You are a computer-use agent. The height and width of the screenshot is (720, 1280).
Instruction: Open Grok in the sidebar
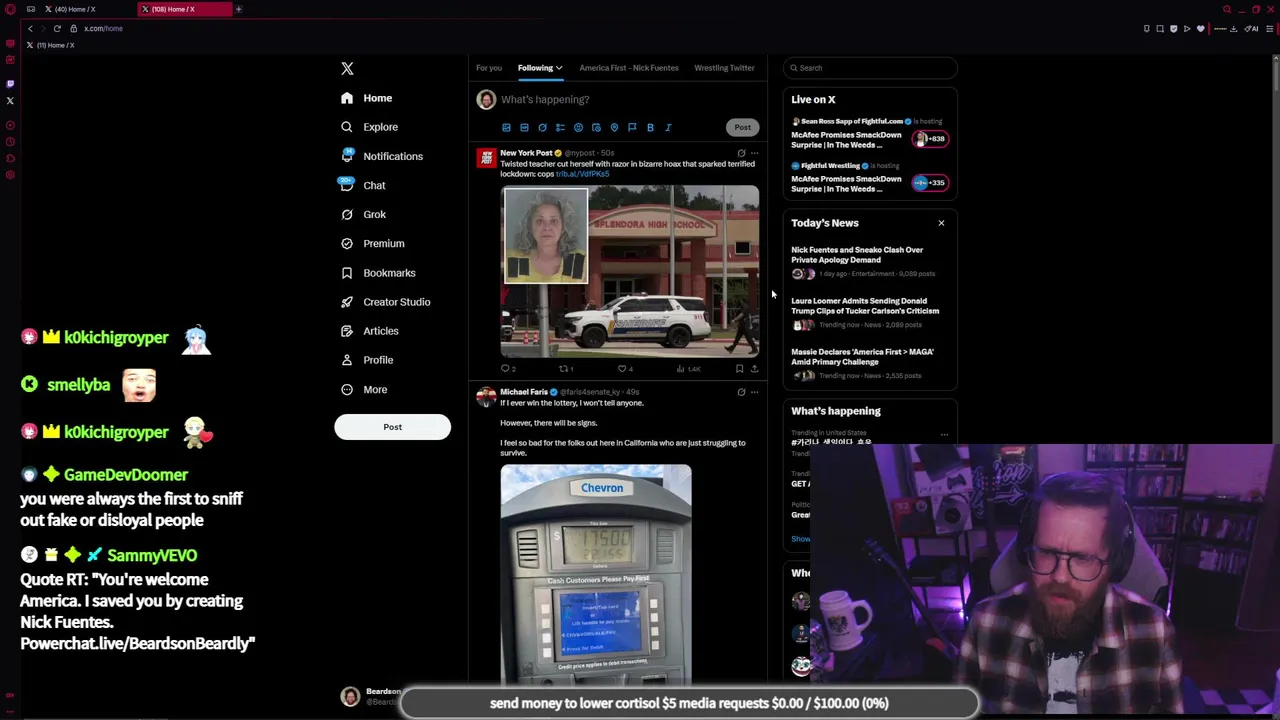(x=363, y=214)
